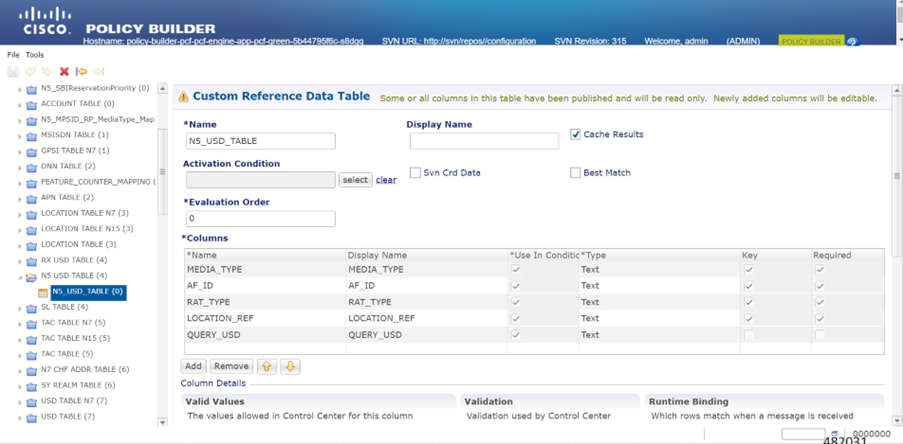Click the SY REALM TABLE folder icon

(x=32, y=386)
